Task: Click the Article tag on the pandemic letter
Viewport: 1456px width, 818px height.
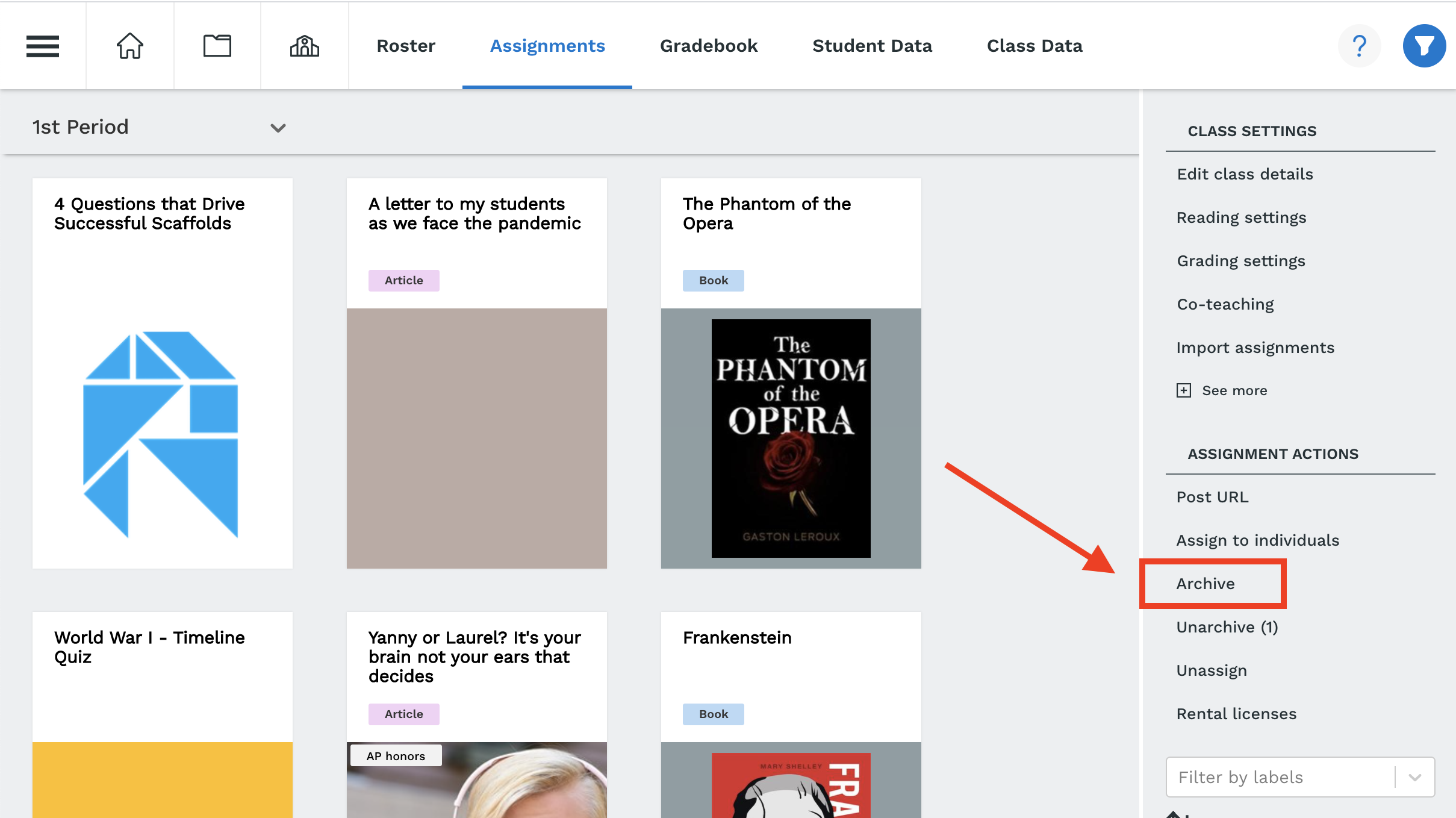Action: 403,280
